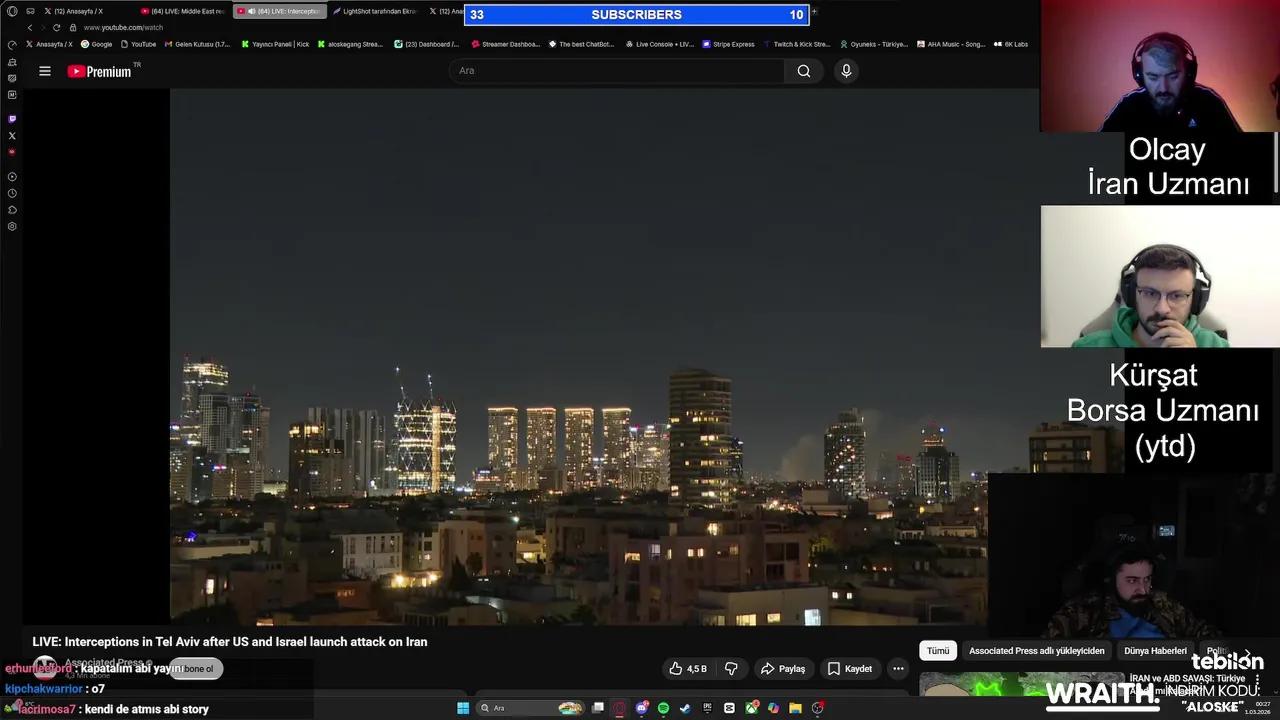
Task: Open the YouTube hamburger guide menu
Action: pos(45,71)
